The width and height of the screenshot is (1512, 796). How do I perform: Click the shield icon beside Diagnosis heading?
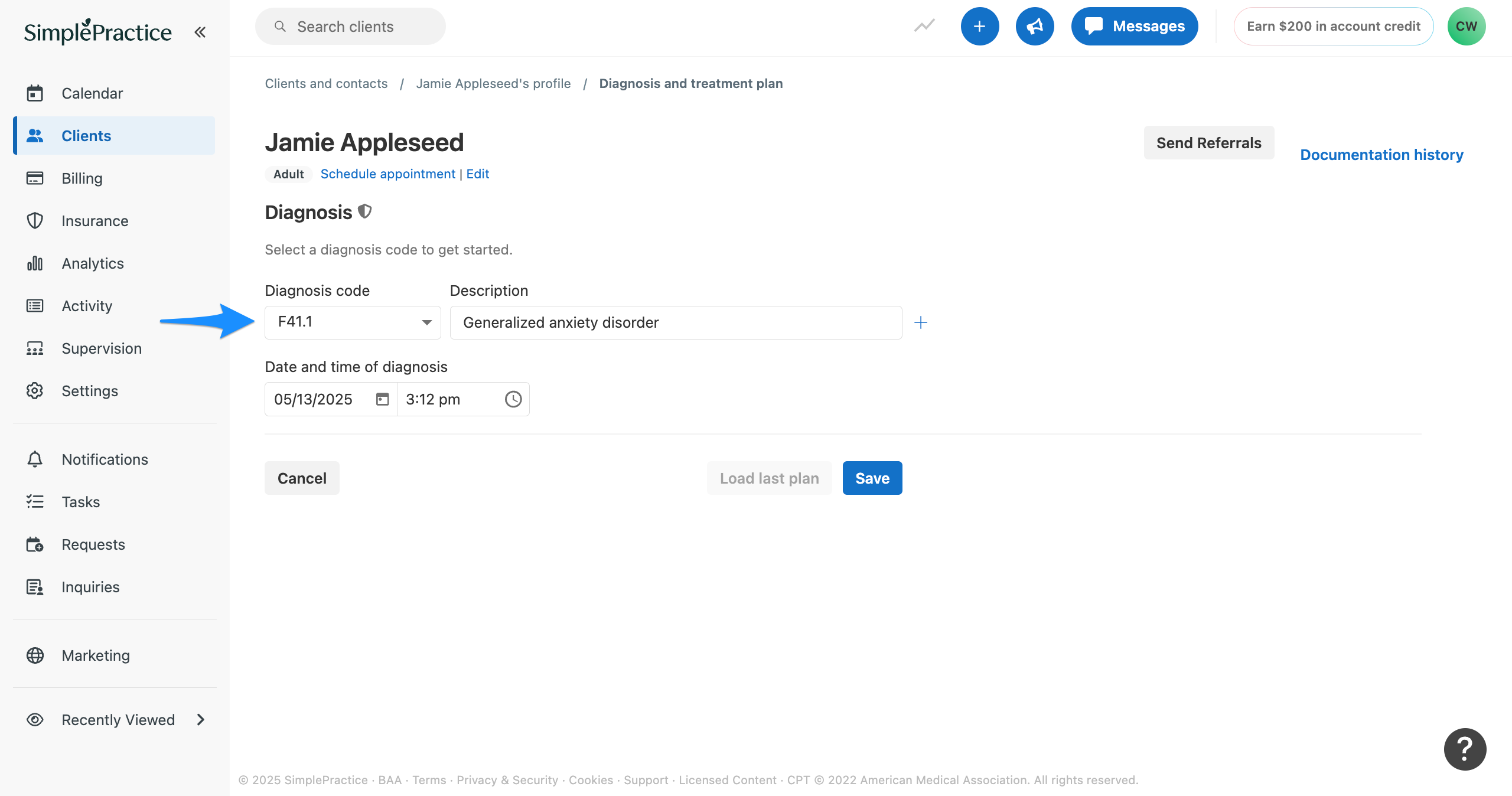[x=365, y=211]
